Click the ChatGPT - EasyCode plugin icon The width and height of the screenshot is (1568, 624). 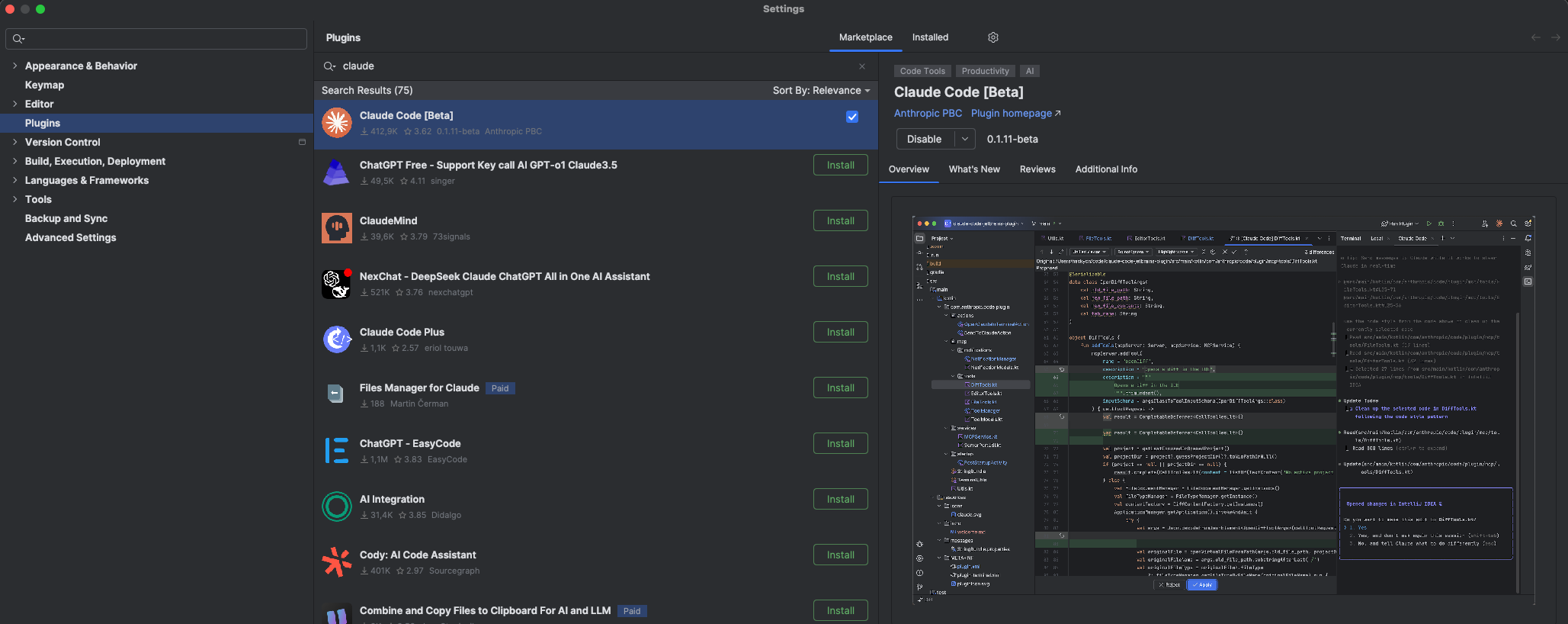336,451
